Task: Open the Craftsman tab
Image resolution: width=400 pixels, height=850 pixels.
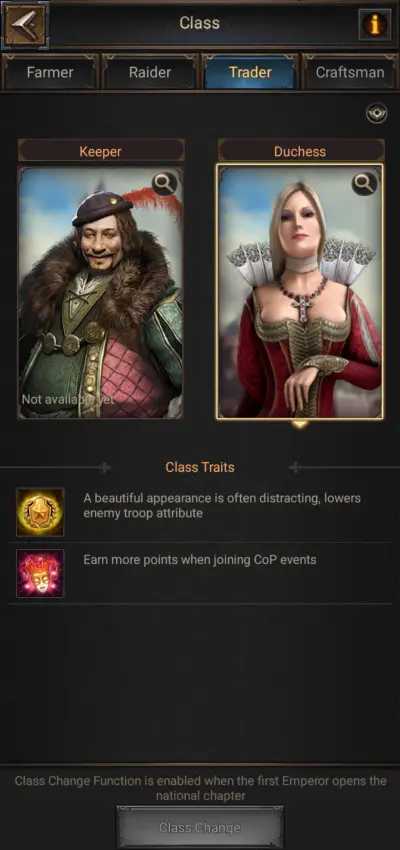Action: click(350, 72)
